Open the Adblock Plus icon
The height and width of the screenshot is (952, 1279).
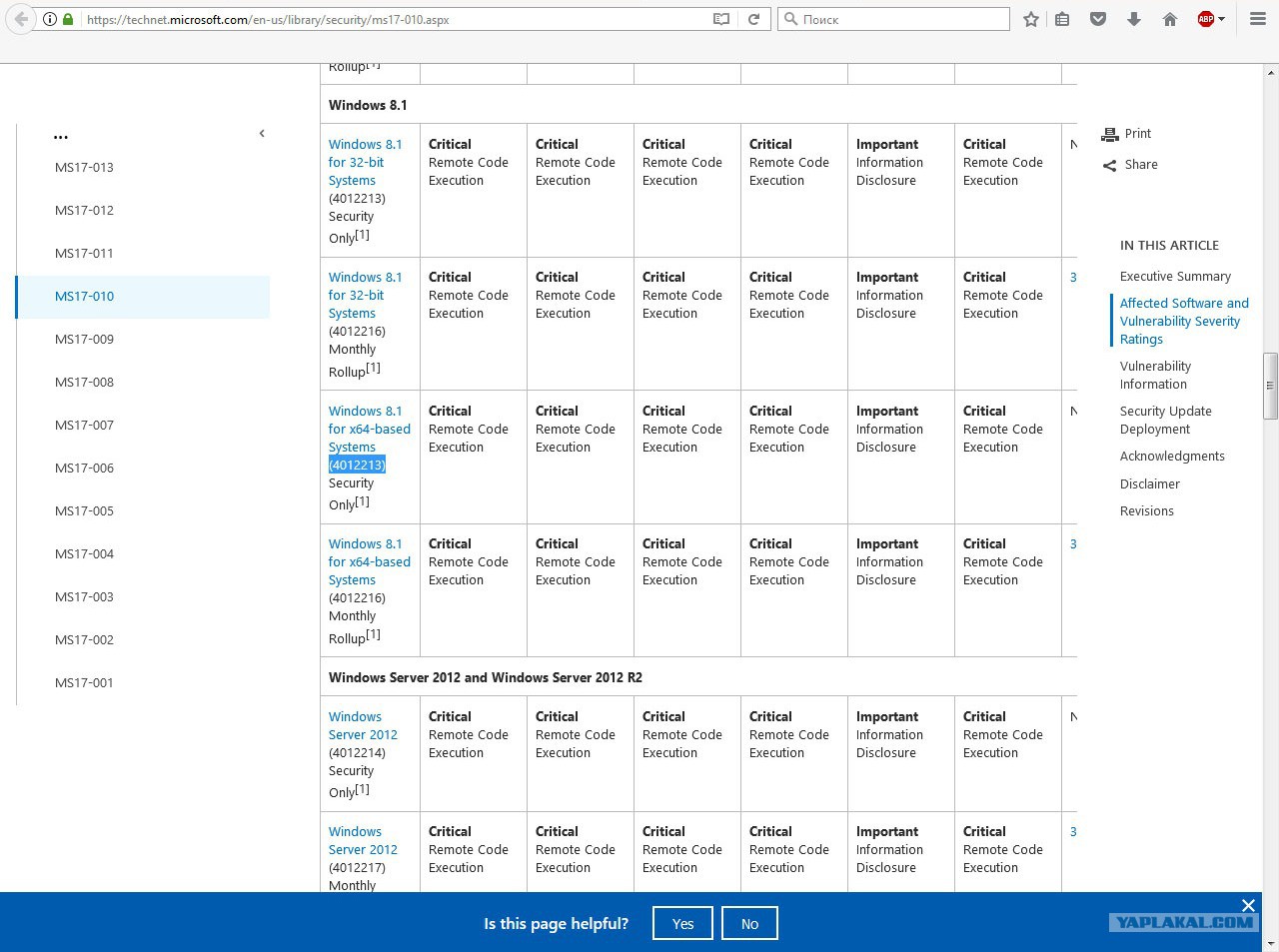click(1206, 19)
